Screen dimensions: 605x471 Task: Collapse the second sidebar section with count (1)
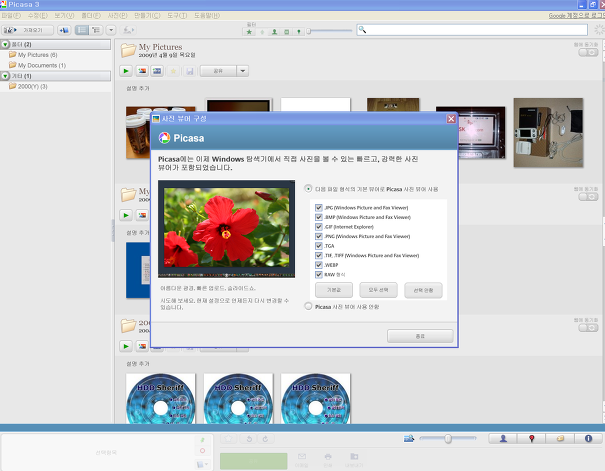(x=5, y=76)
